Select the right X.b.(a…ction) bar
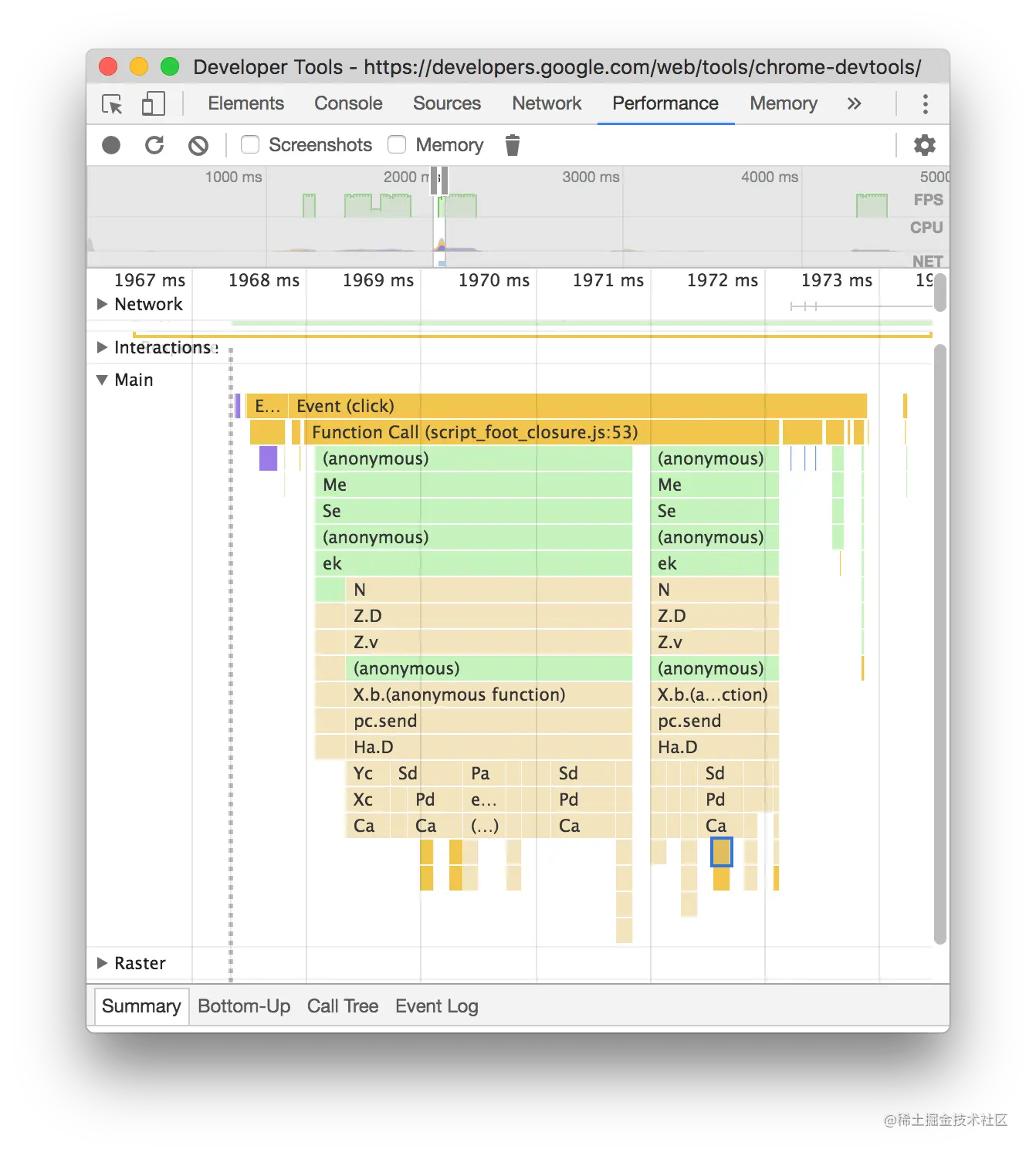Screen dimensions: 1036x1156 (x=715, y=695)
